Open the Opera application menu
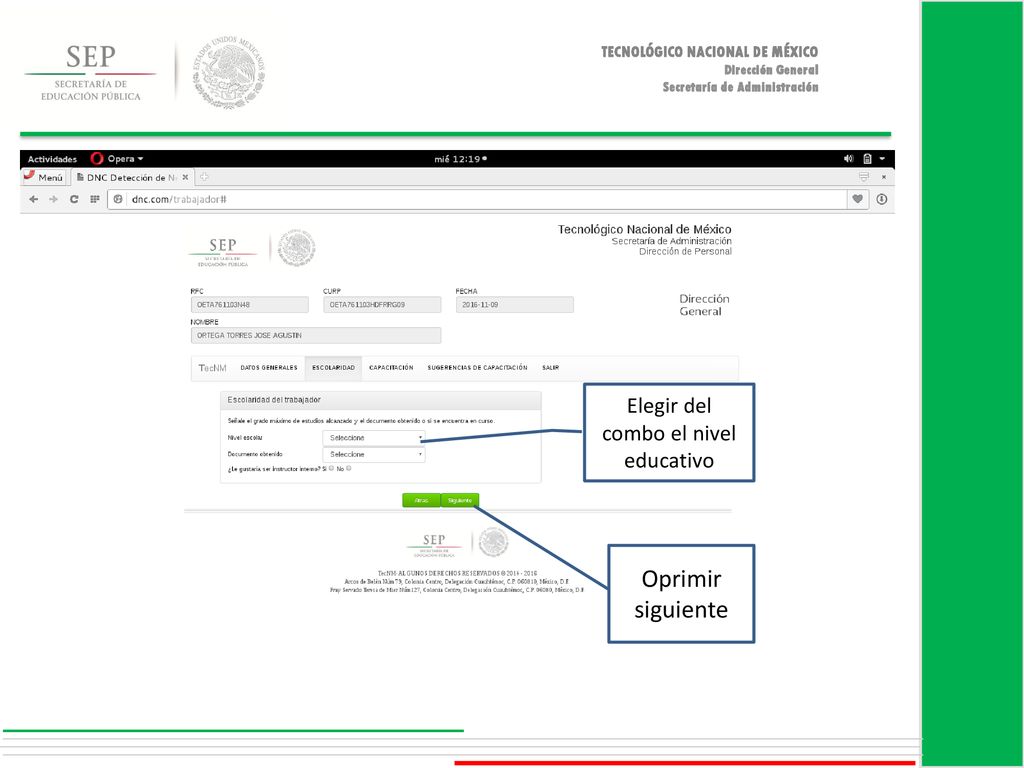 [x=118, y=159]
